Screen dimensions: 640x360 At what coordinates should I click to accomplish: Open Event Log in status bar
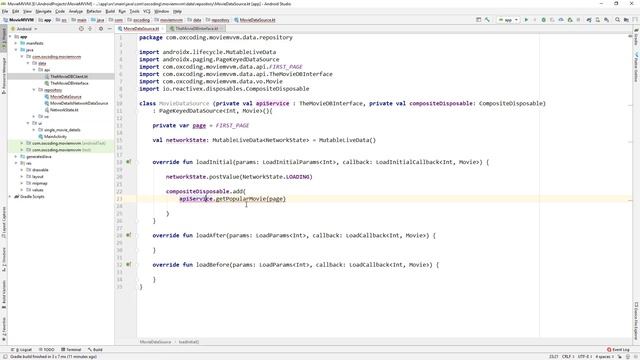pos(618,350)
